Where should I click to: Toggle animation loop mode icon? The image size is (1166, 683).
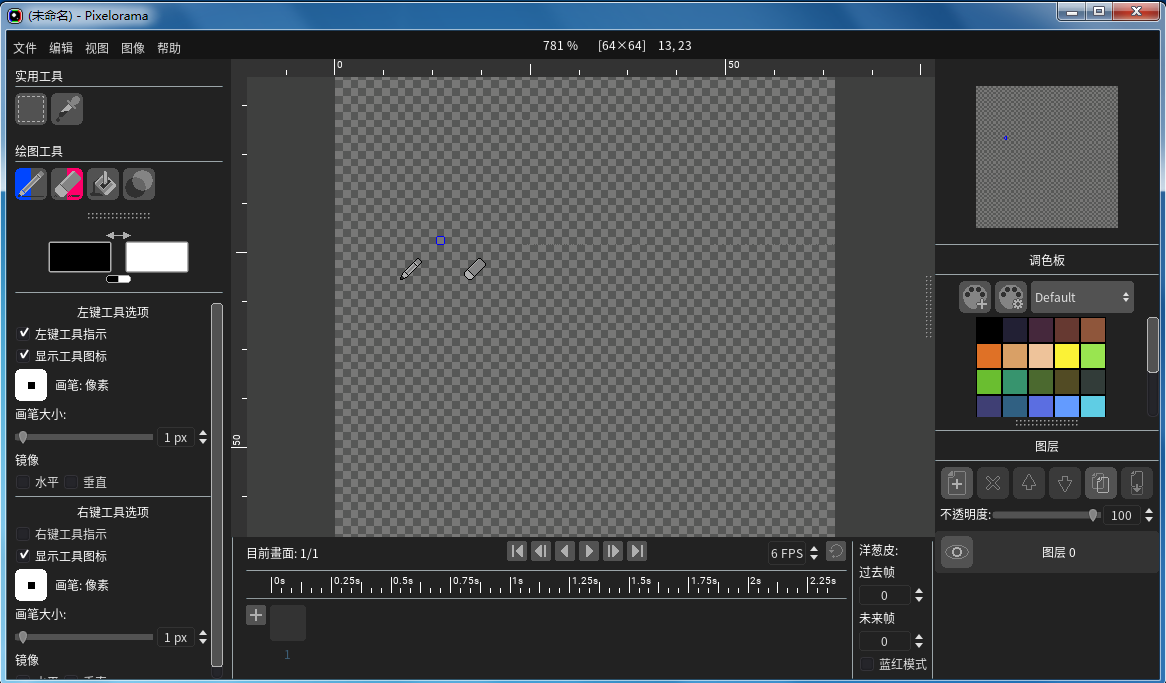point(836,551)
